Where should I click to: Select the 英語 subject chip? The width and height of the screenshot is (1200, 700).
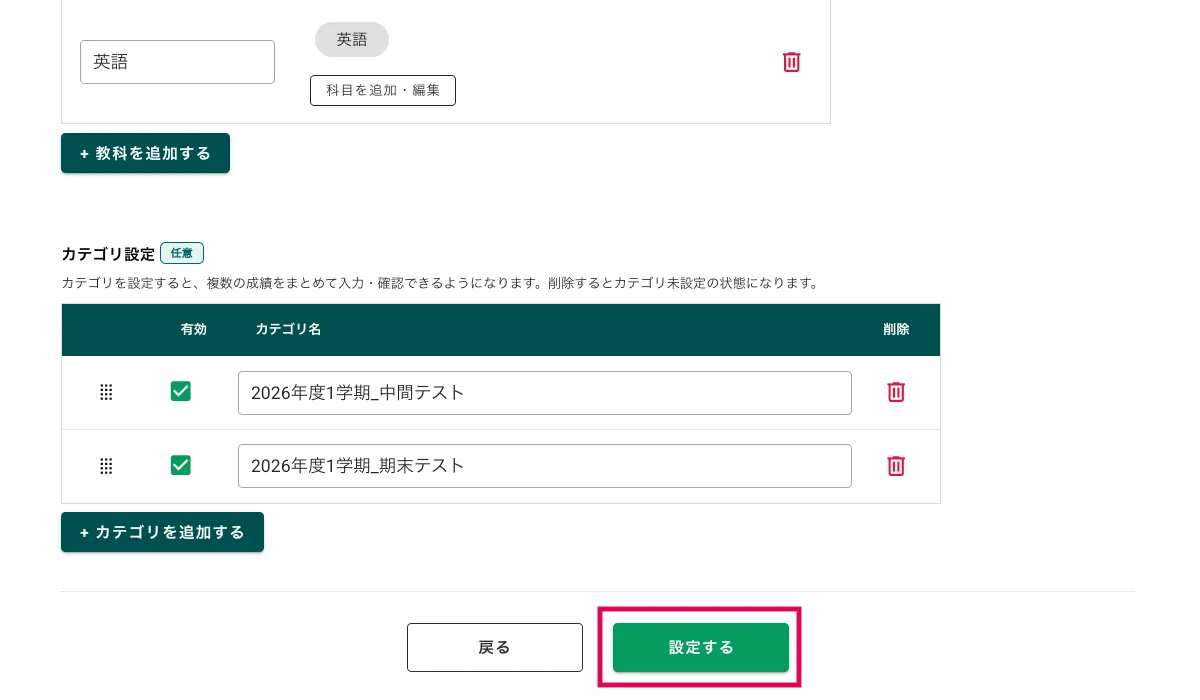click(352, 40)
